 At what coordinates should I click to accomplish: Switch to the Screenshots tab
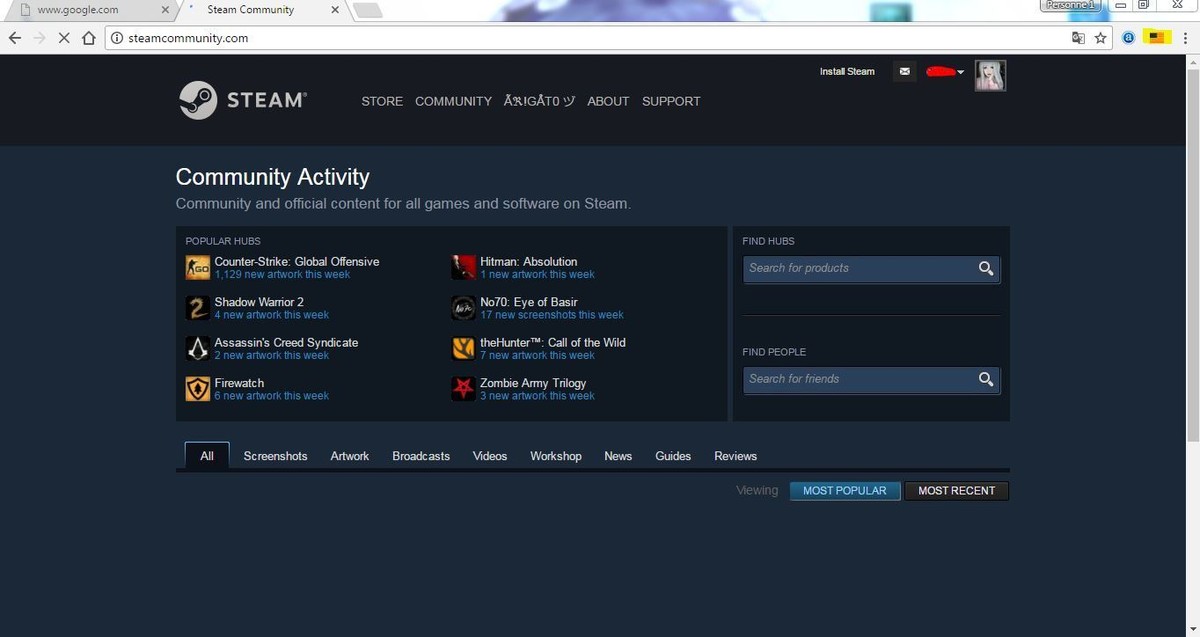pos(275,456)
